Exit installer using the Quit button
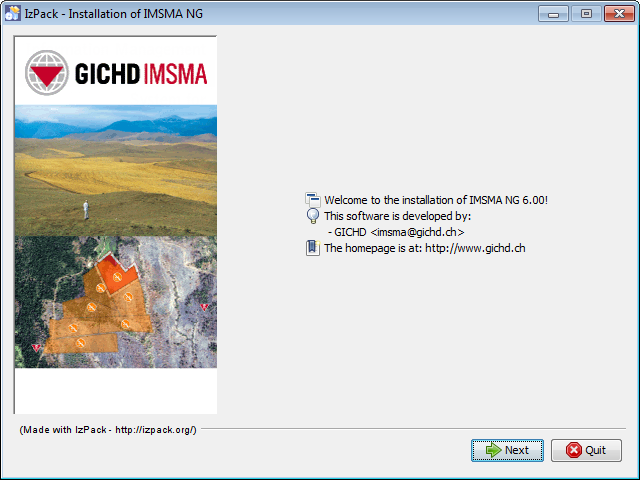The image size is (640, 480). click(586, 450)
